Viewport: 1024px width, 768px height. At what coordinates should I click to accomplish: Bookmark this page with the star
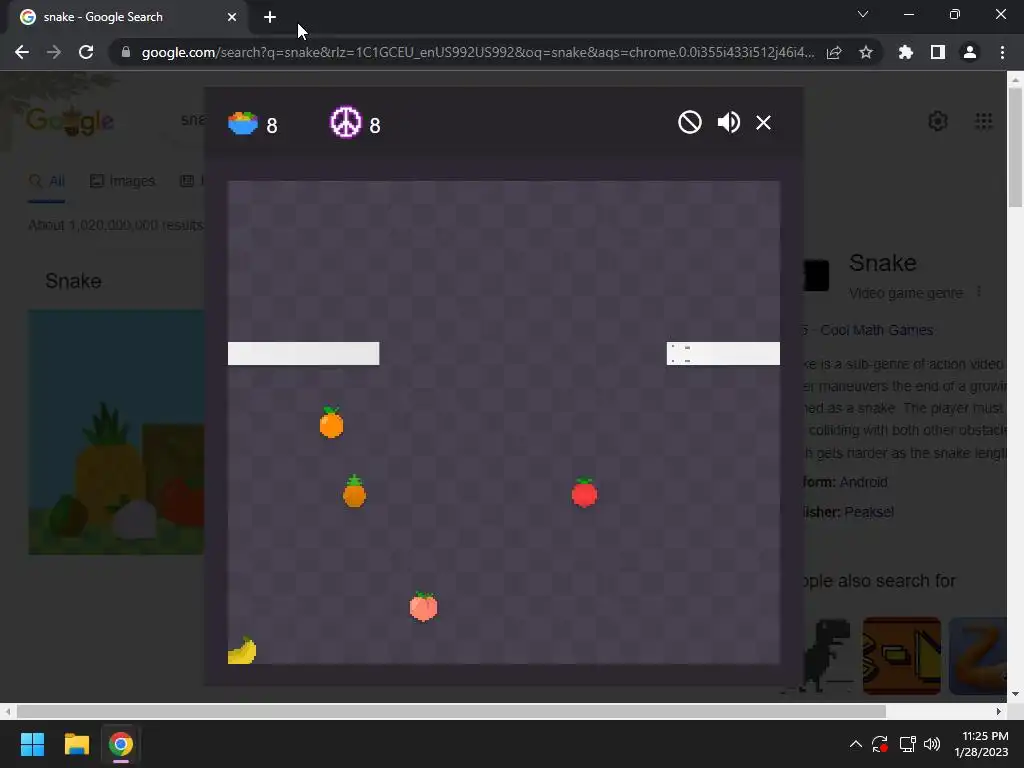click(x=866, y=52)
